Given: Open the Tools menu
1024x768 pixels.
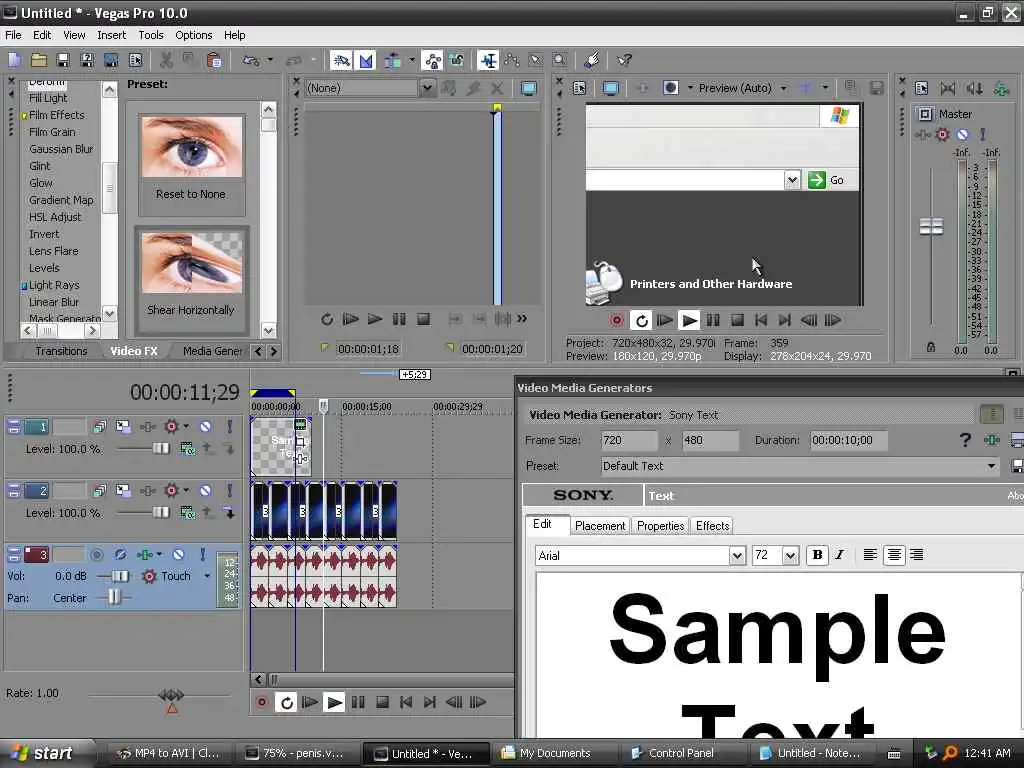Looking at the screenshot, I should (151, 35).
